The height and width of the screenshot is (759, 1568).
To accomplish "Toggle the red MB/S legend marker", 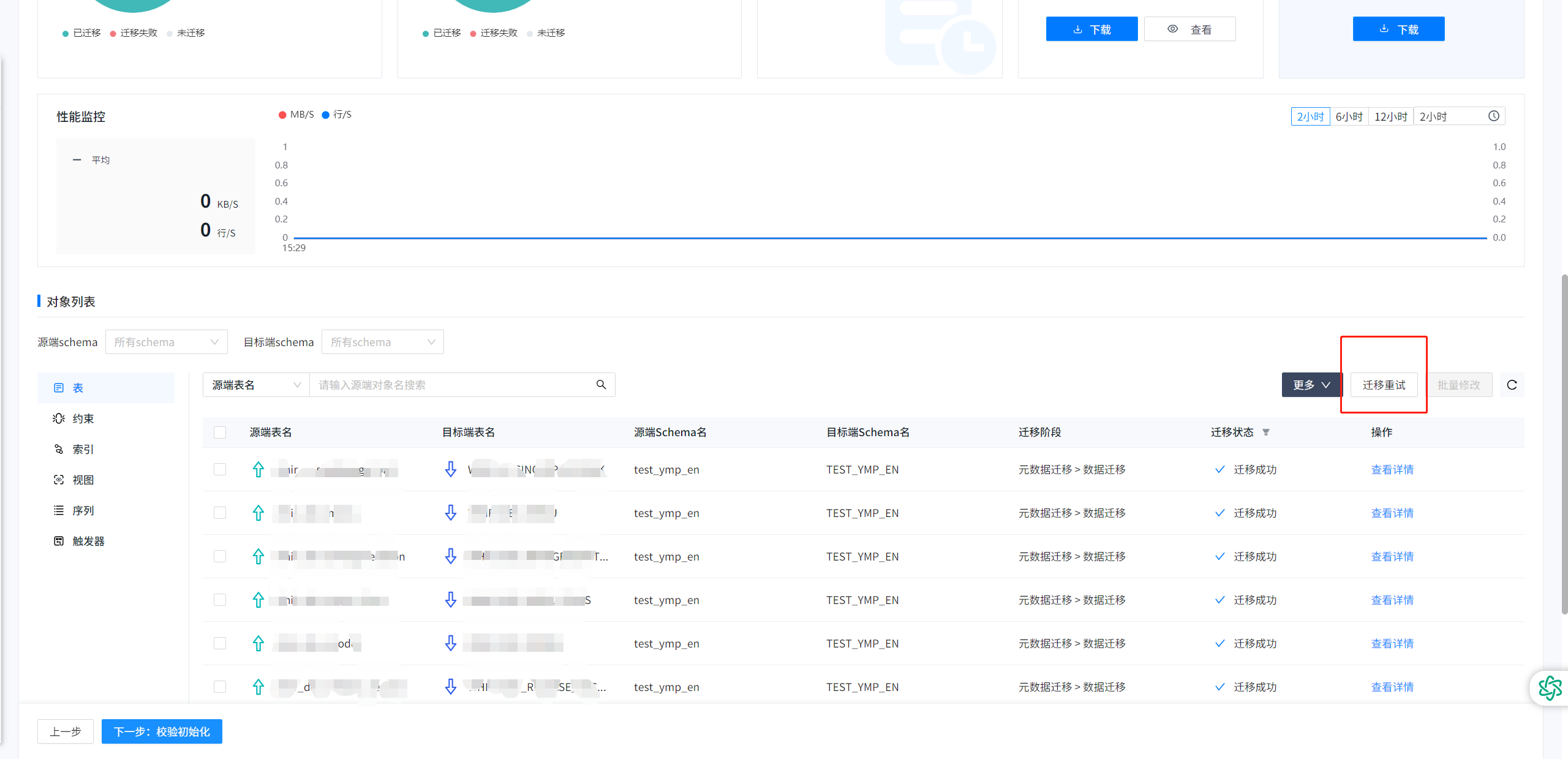I will [x=282, y=115].
